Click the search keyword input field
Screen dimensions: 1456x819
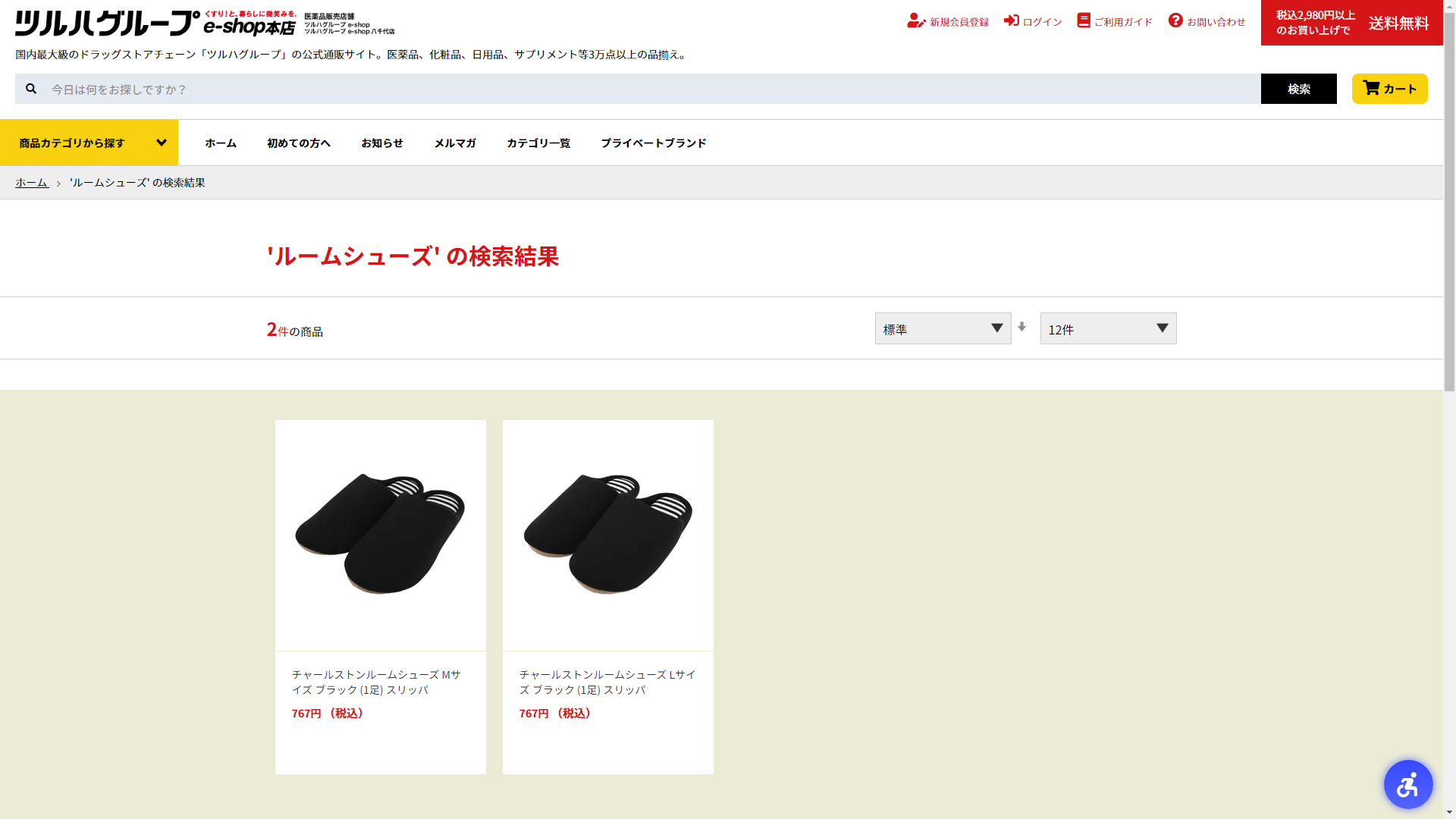coord(652,89)
